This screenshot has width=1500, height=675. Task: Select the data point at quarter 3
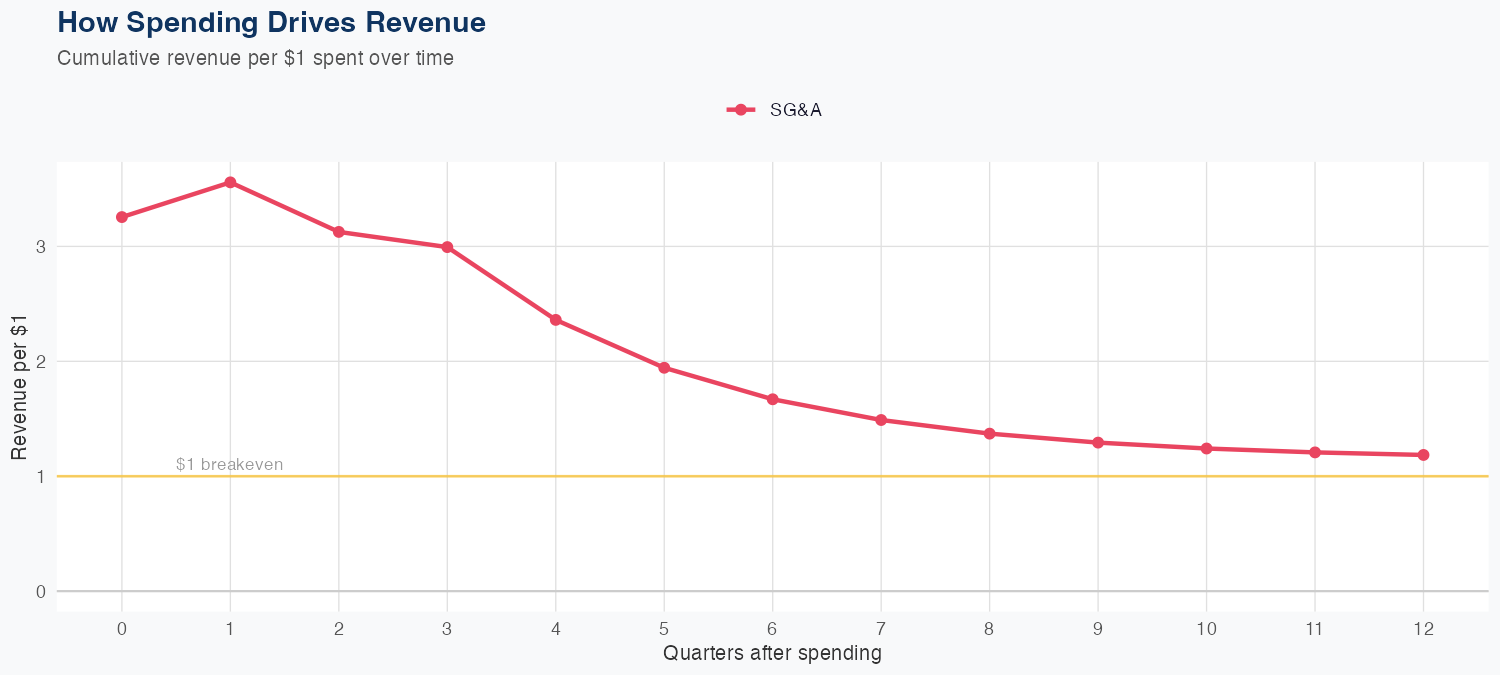pyautogui.click(x=447, y=247)
